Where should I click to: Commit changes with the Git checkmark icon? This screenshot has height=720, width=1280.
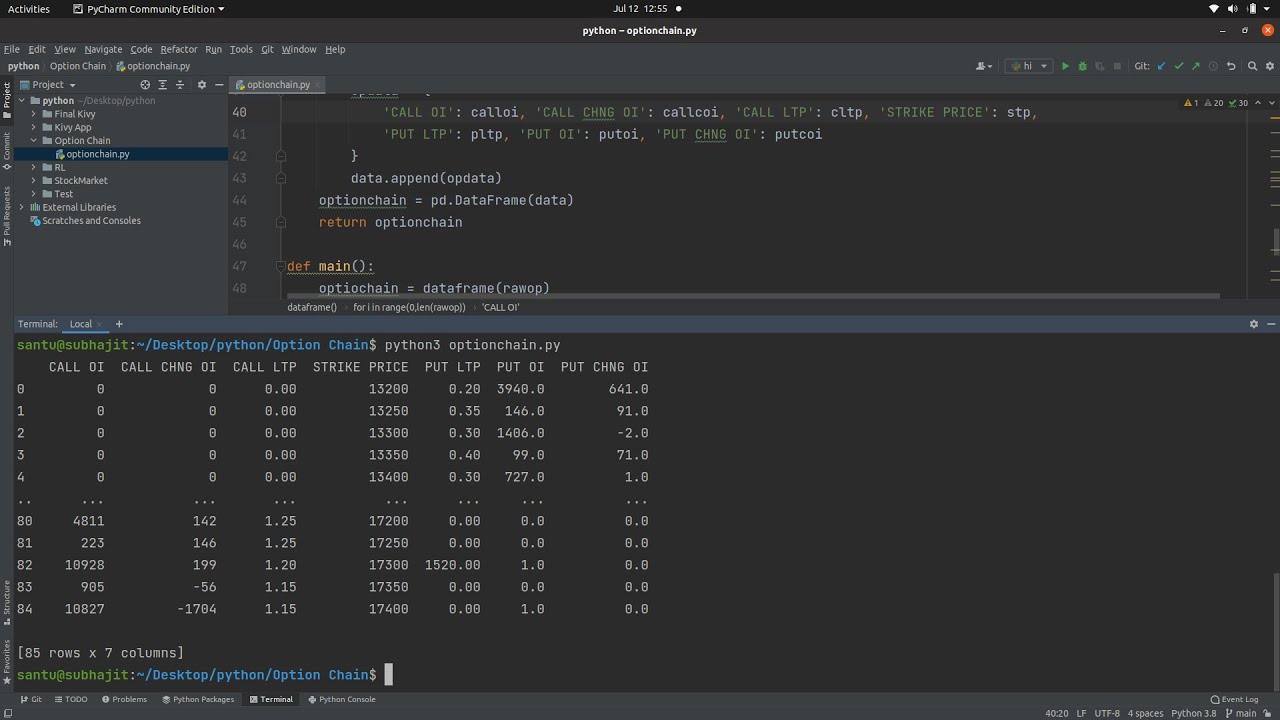click(1179, 66)
